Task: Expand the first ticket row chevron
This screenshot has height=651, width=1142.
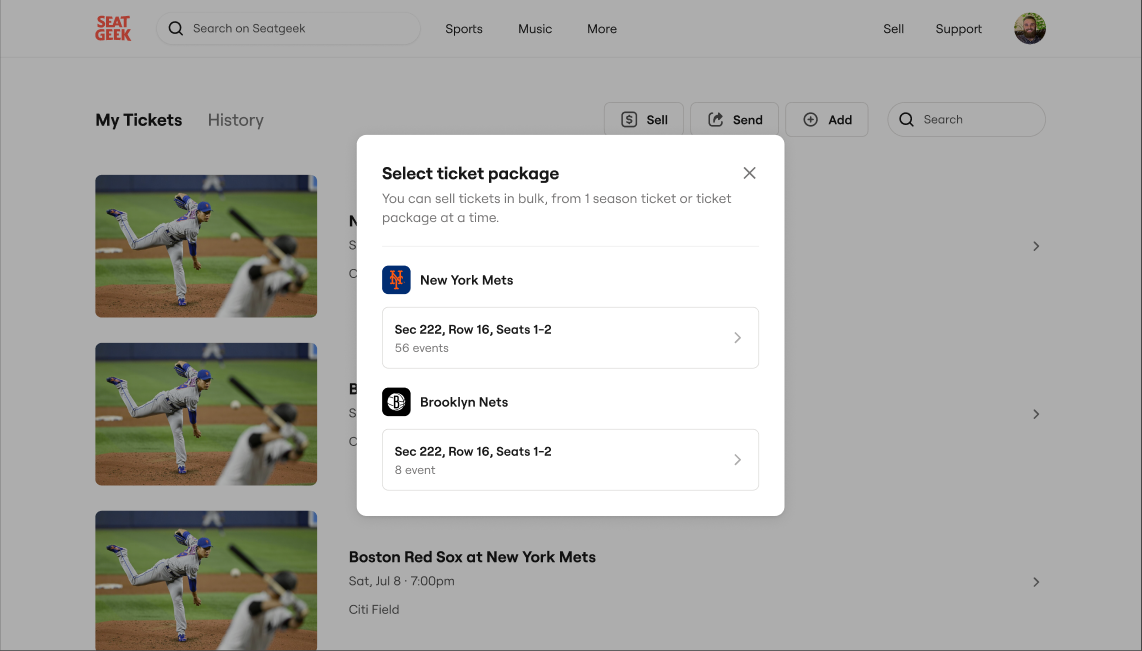Action: 1036,246
